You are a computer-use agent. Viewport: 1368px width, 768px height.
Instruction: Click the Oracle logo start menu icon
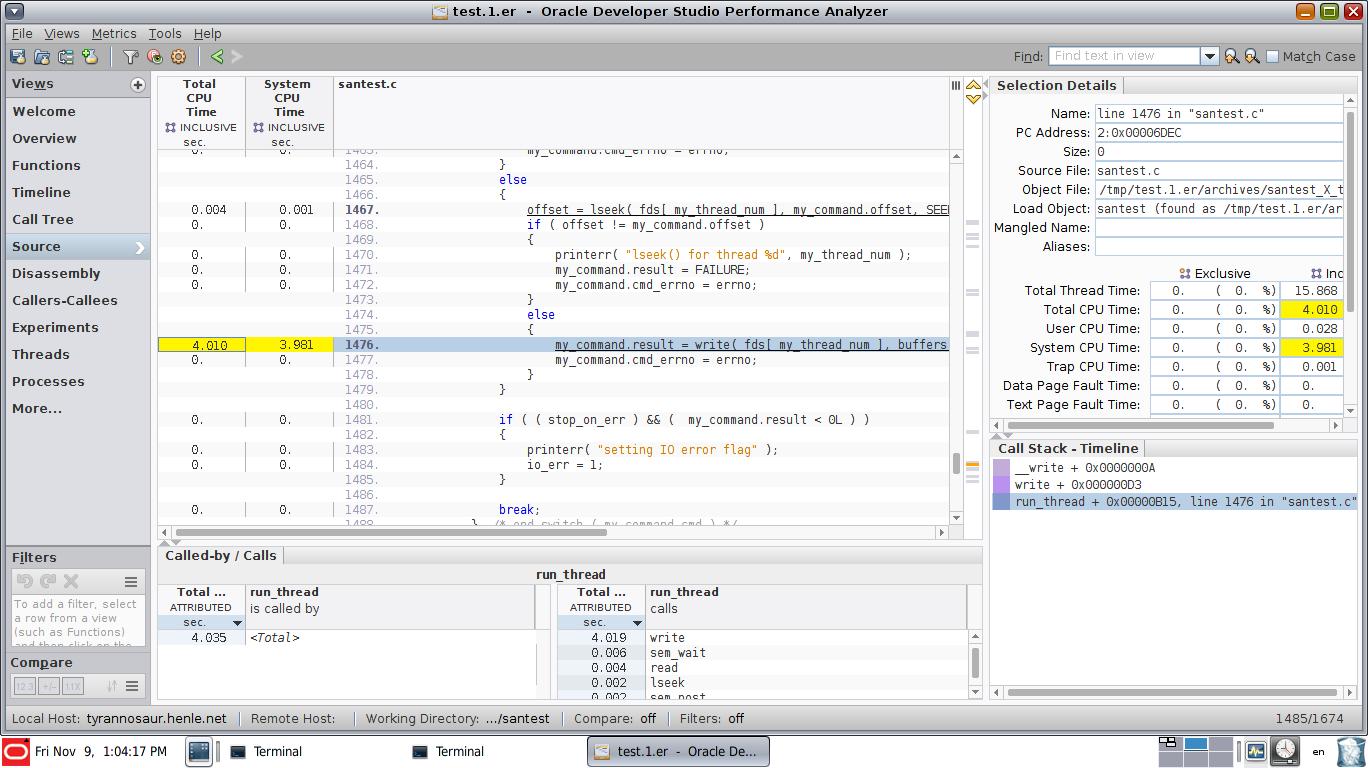tap(16, 751)
